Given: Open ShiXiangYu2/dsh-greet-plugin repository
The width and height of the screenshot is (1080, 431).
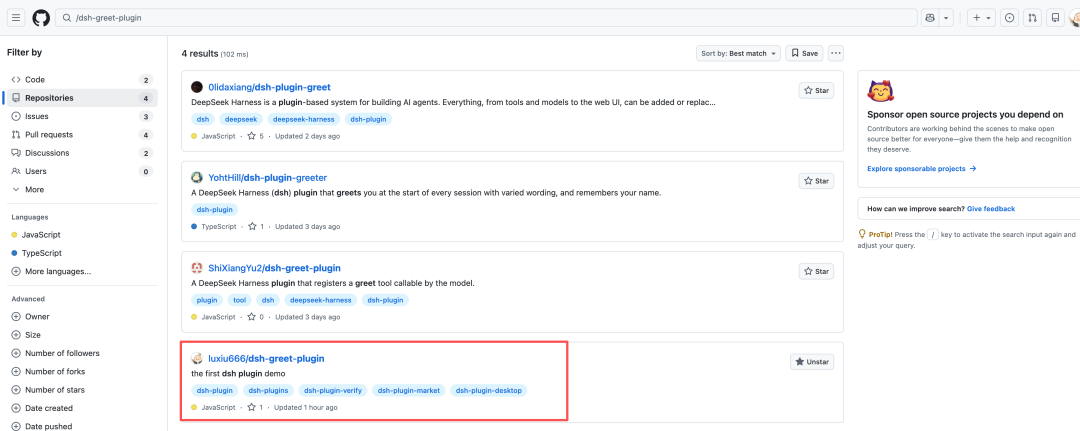Looking at the screenshot, I should coord(274,268).
